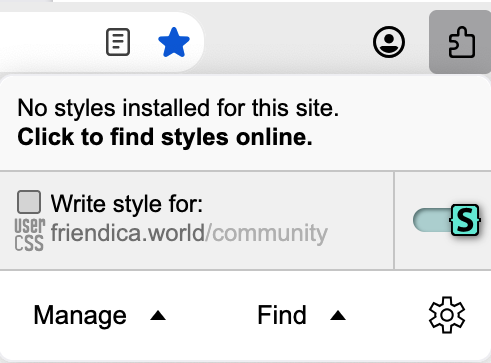The height and width of the screenshot is (363, 491).
Task: Open the account profile icon
Action: point(389,42)
